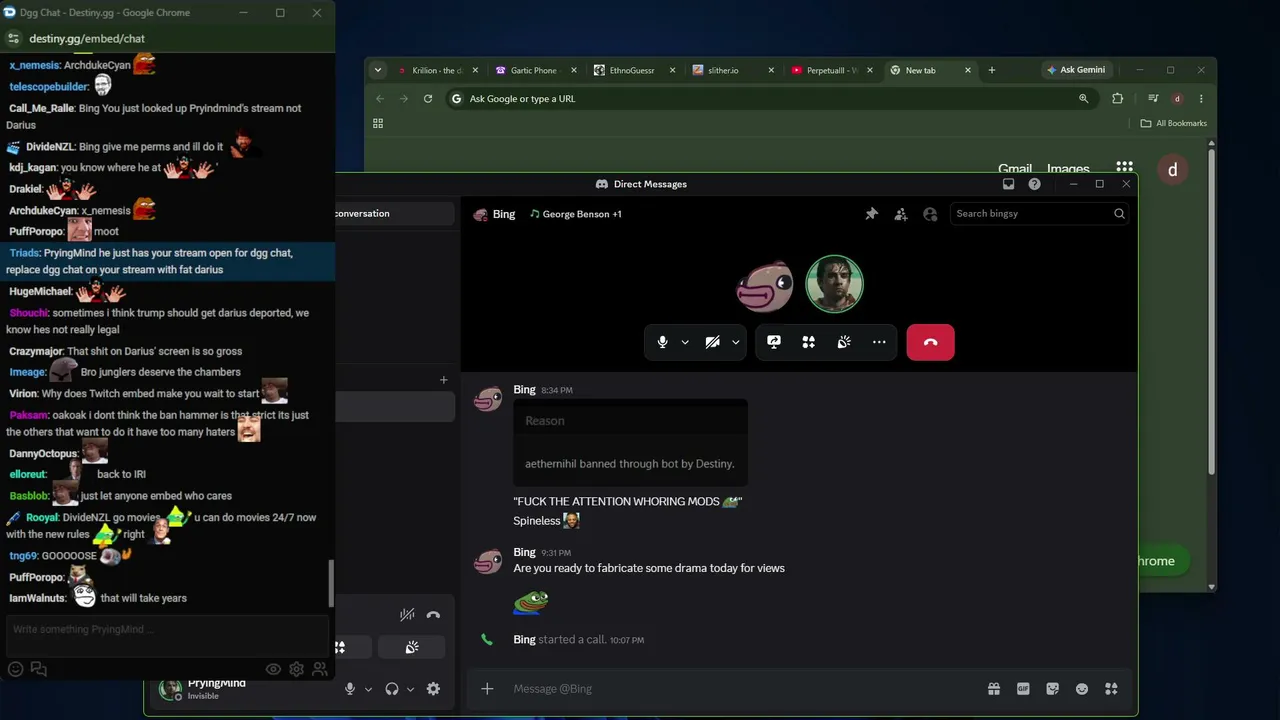Open Bing's name in the DM header
Screen dimensions: 1280x720
click(x=503, y=214)
